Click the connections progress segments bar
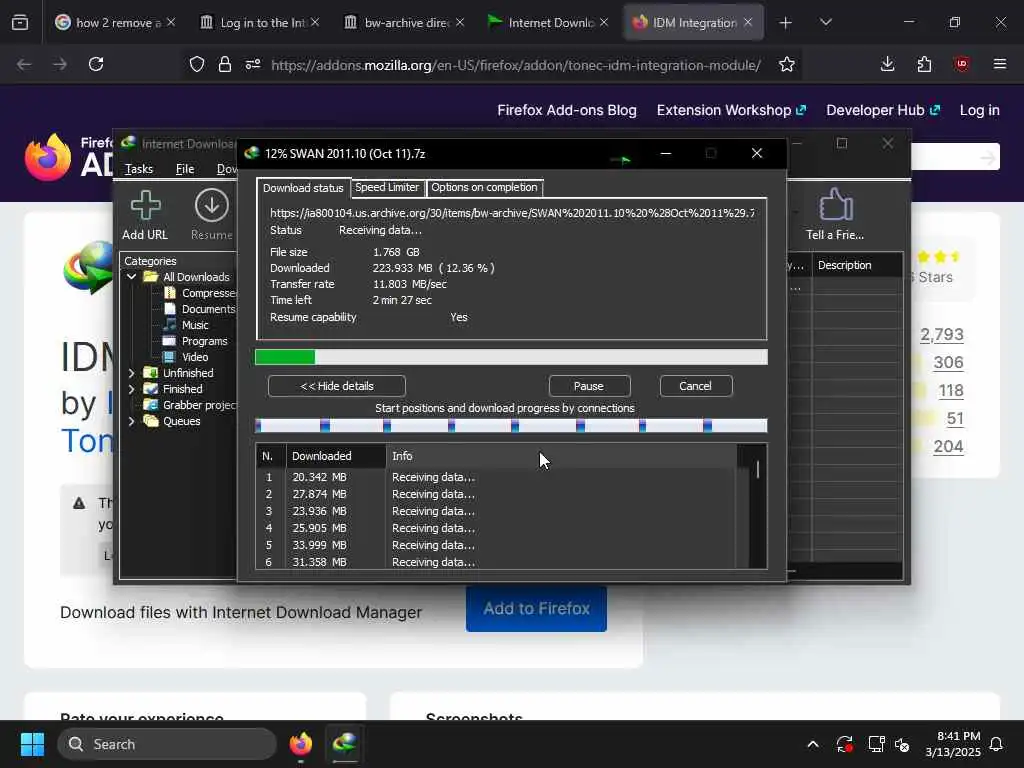Image resolution: width=1024 pixels, height=768 pixels. point(511,426)
